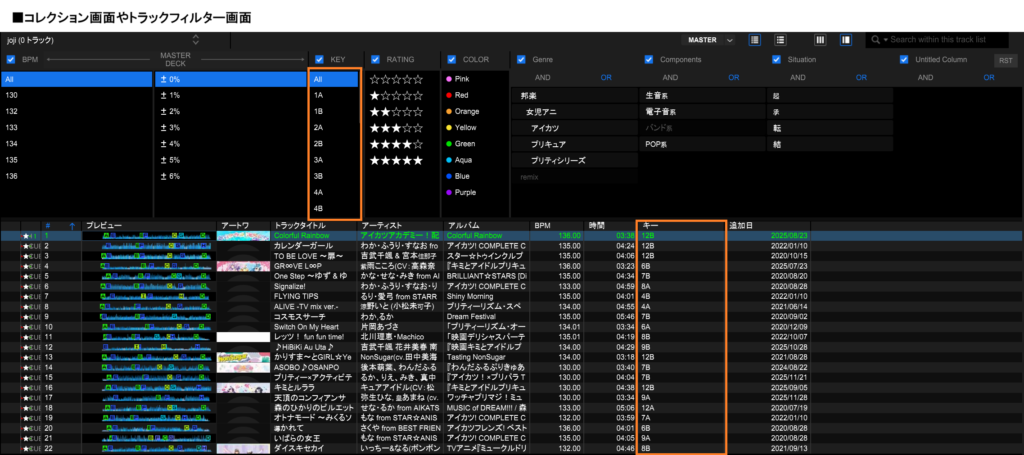Screen dimensions: 1024x455
Task: Select OR under the Genre filter
Action: point(606,77)
